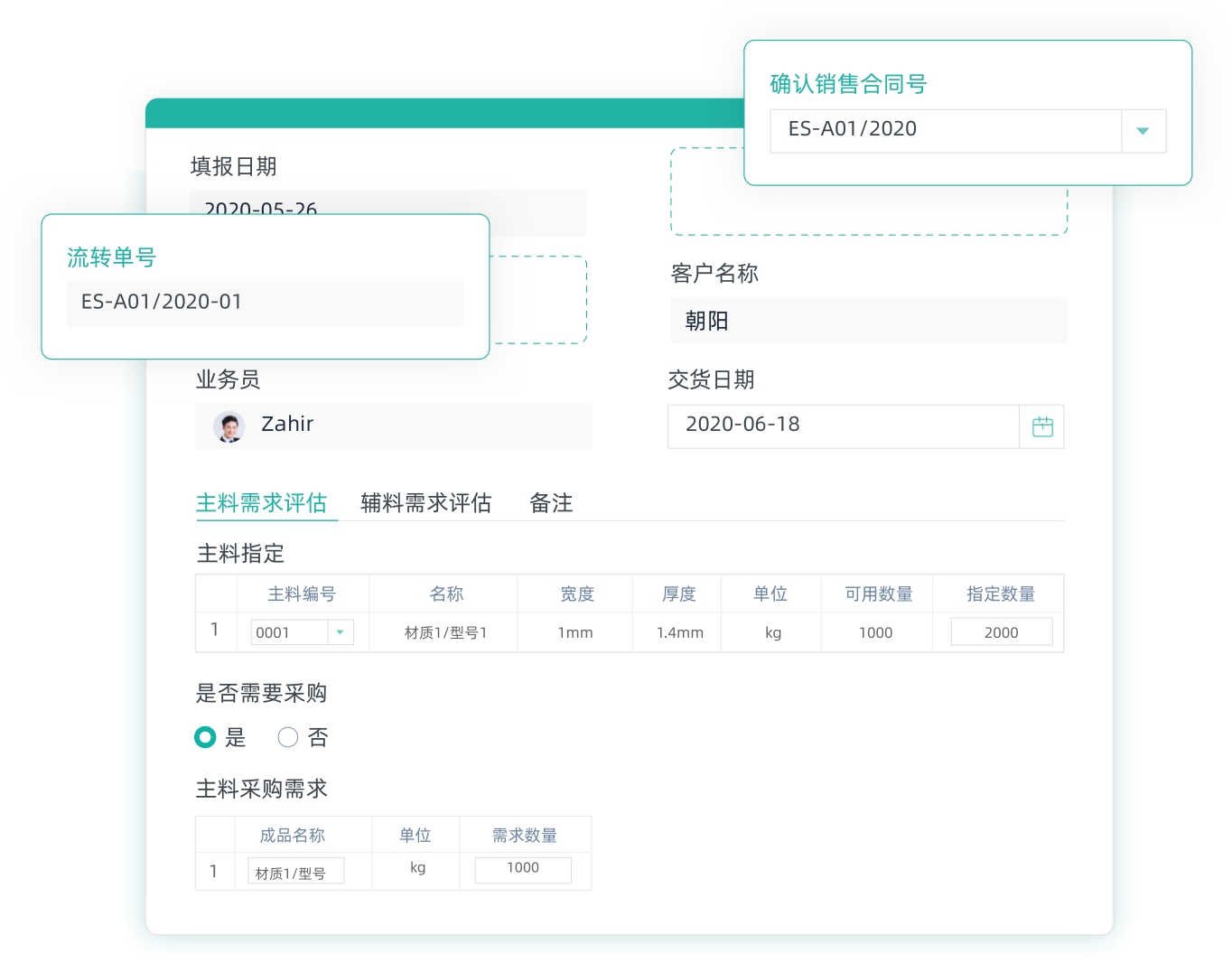The image size is (1232, 963).
Task: Expand the sales contract number dropdown
Action: coord(1143,131)
